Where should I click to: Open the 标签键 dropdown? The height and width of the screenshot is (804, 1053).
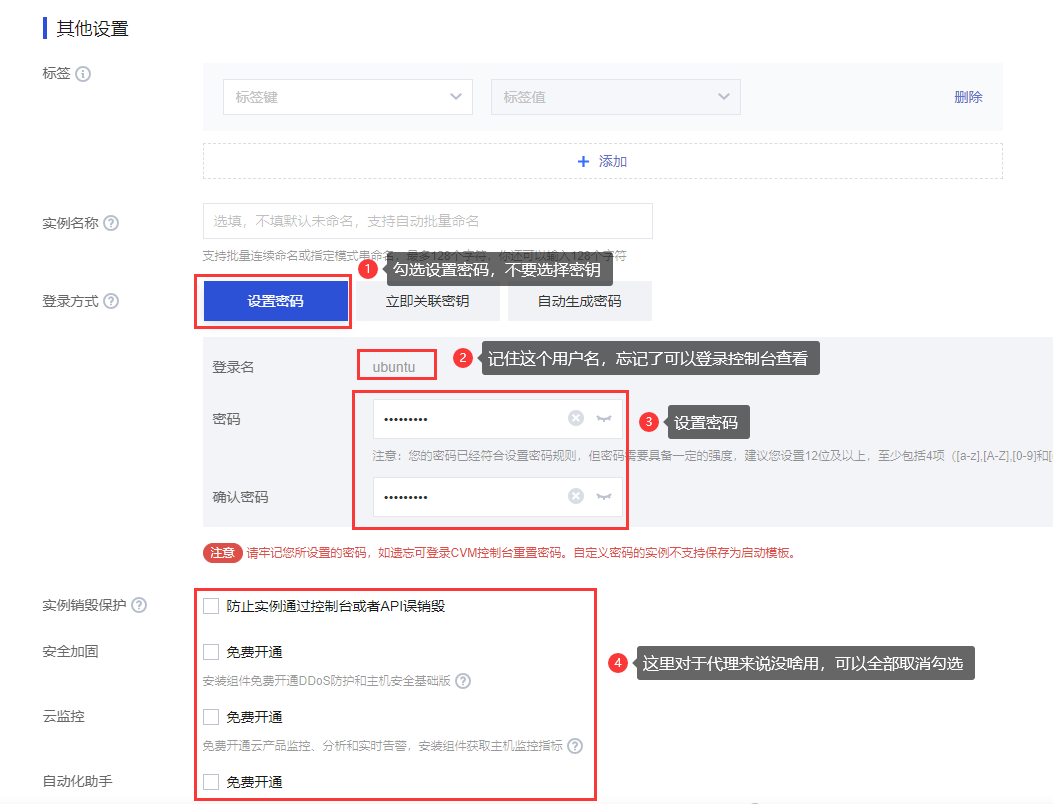(347, 97)
